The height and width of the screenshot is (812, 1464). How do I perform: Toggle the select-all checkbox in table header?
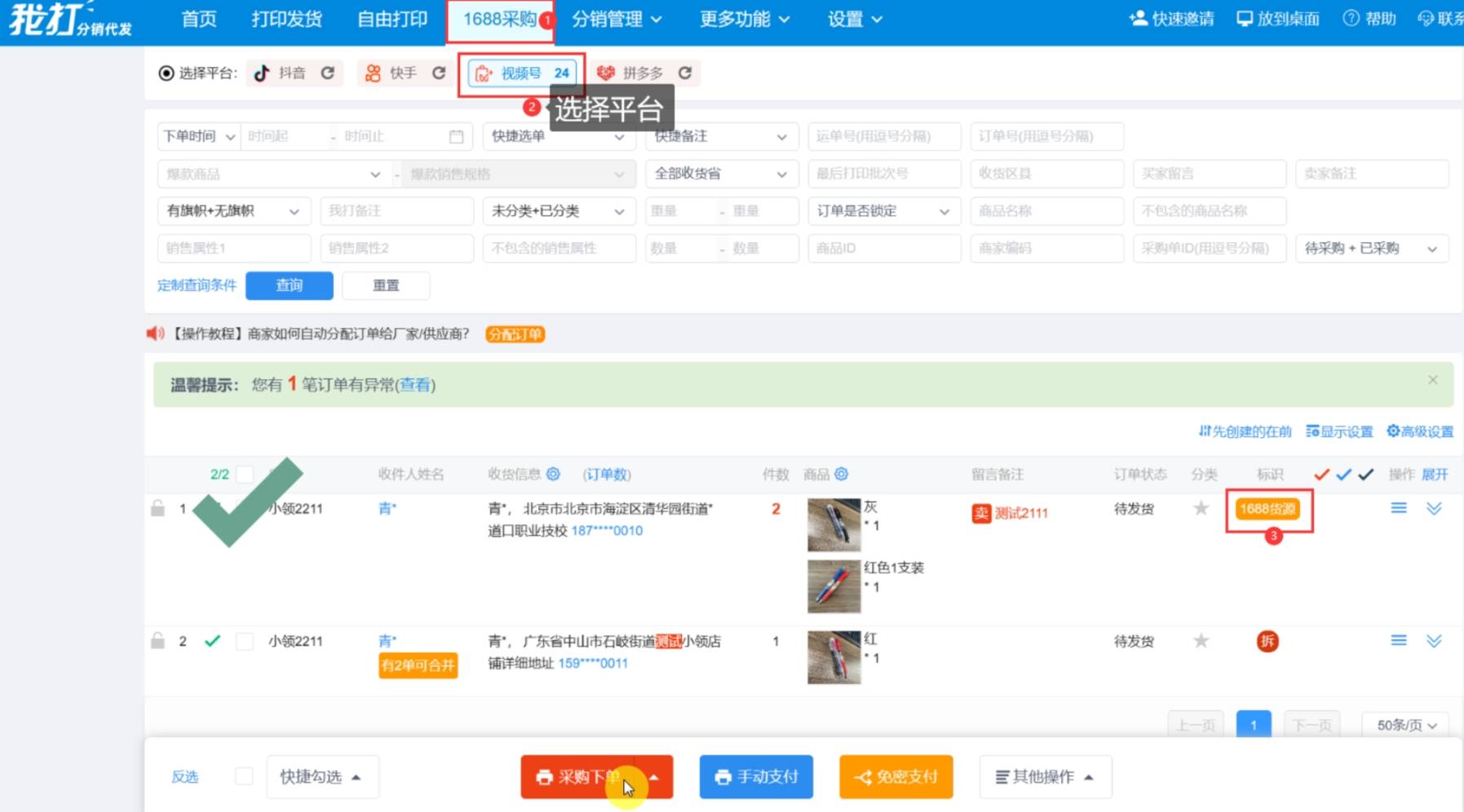pyautogui.click(x=244, y=474)
